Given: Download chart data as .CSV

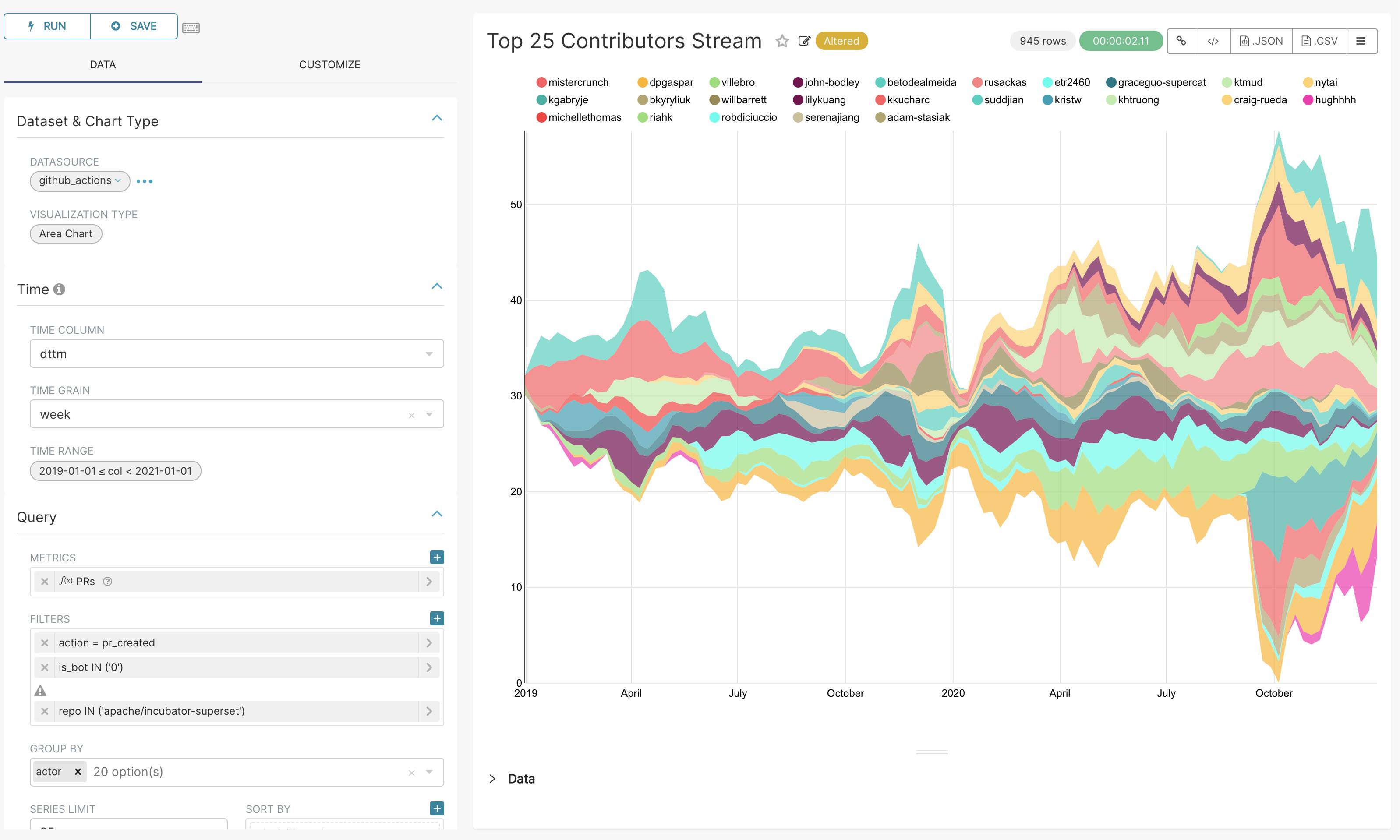Looking at the screenshot, I should click(1319, 41).
